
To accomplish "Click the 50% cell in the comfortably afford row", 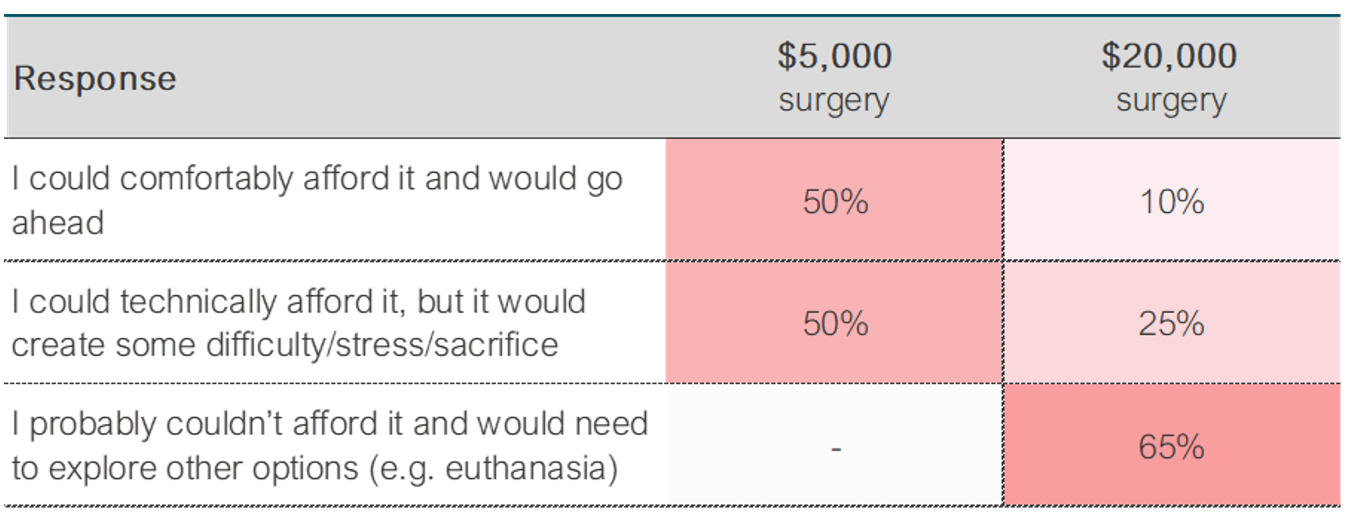I will coord(835,202).
